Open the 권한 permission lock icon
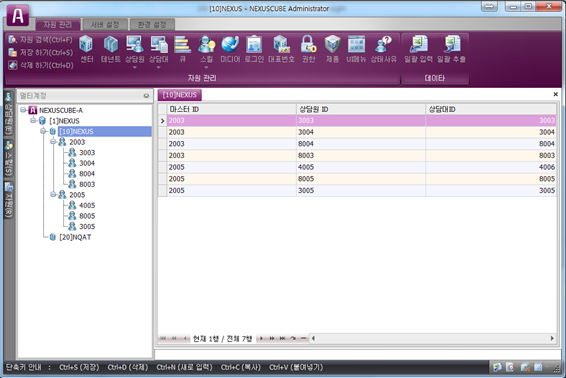The width and height of the screenshot is (566, 378). 309,49
